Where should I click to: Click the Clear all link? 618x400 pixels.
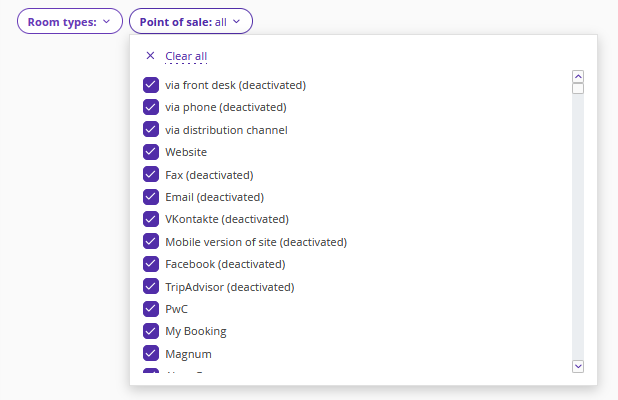[x=186, y=56]
